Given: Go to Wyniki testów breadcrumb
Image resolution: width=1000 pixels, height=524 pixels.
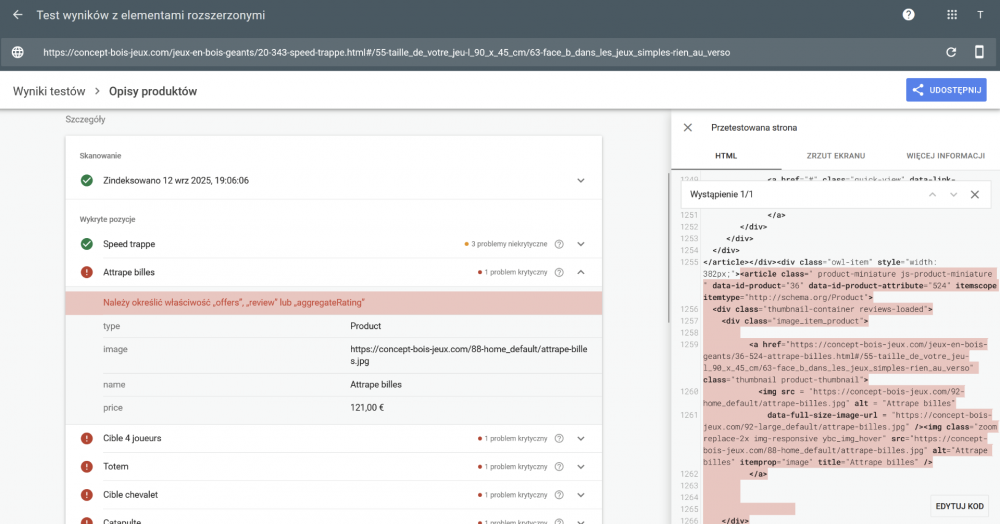Looking at the screenshot, I should point(49,91).
